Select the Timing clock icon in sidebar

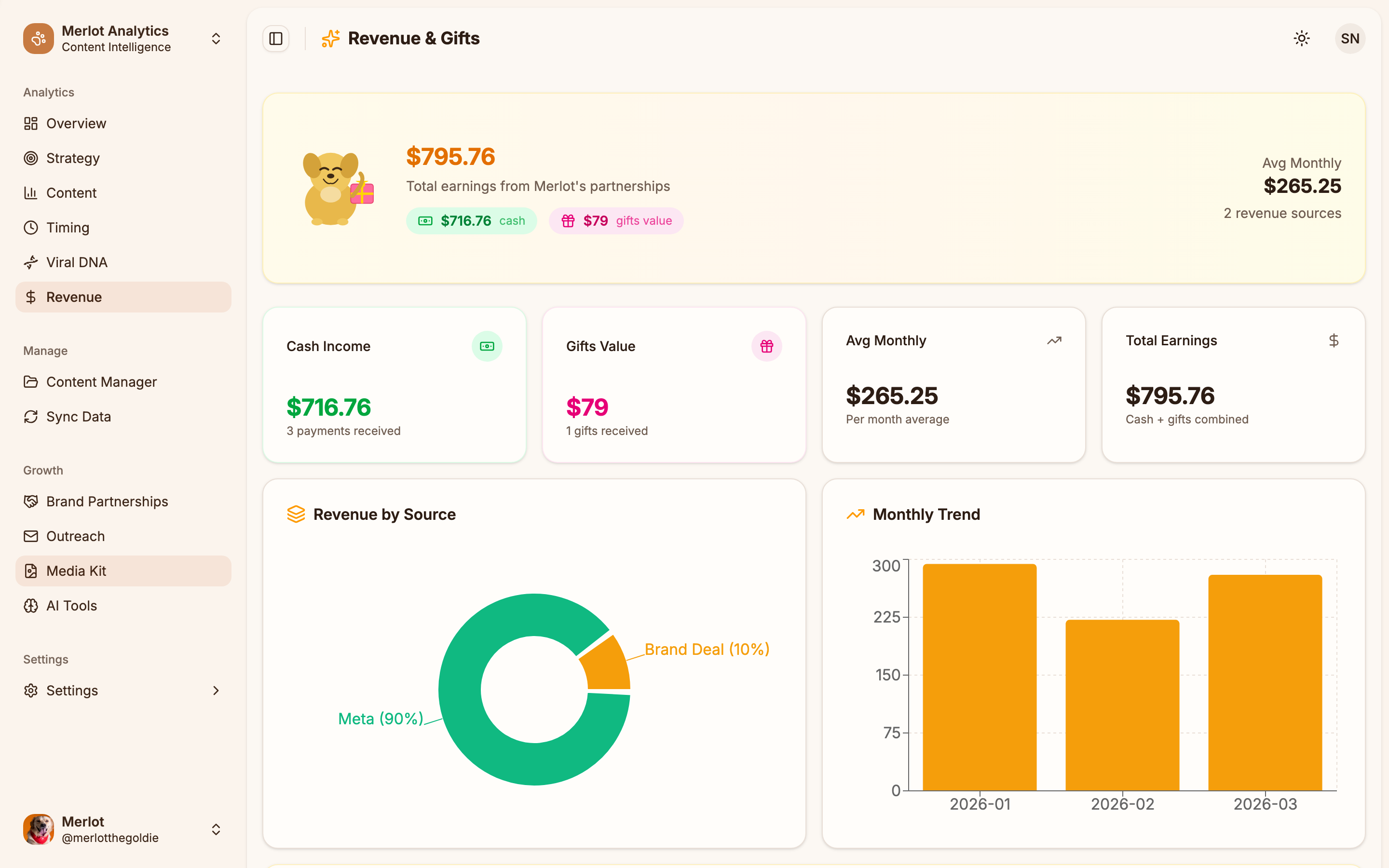pos(31,227)
